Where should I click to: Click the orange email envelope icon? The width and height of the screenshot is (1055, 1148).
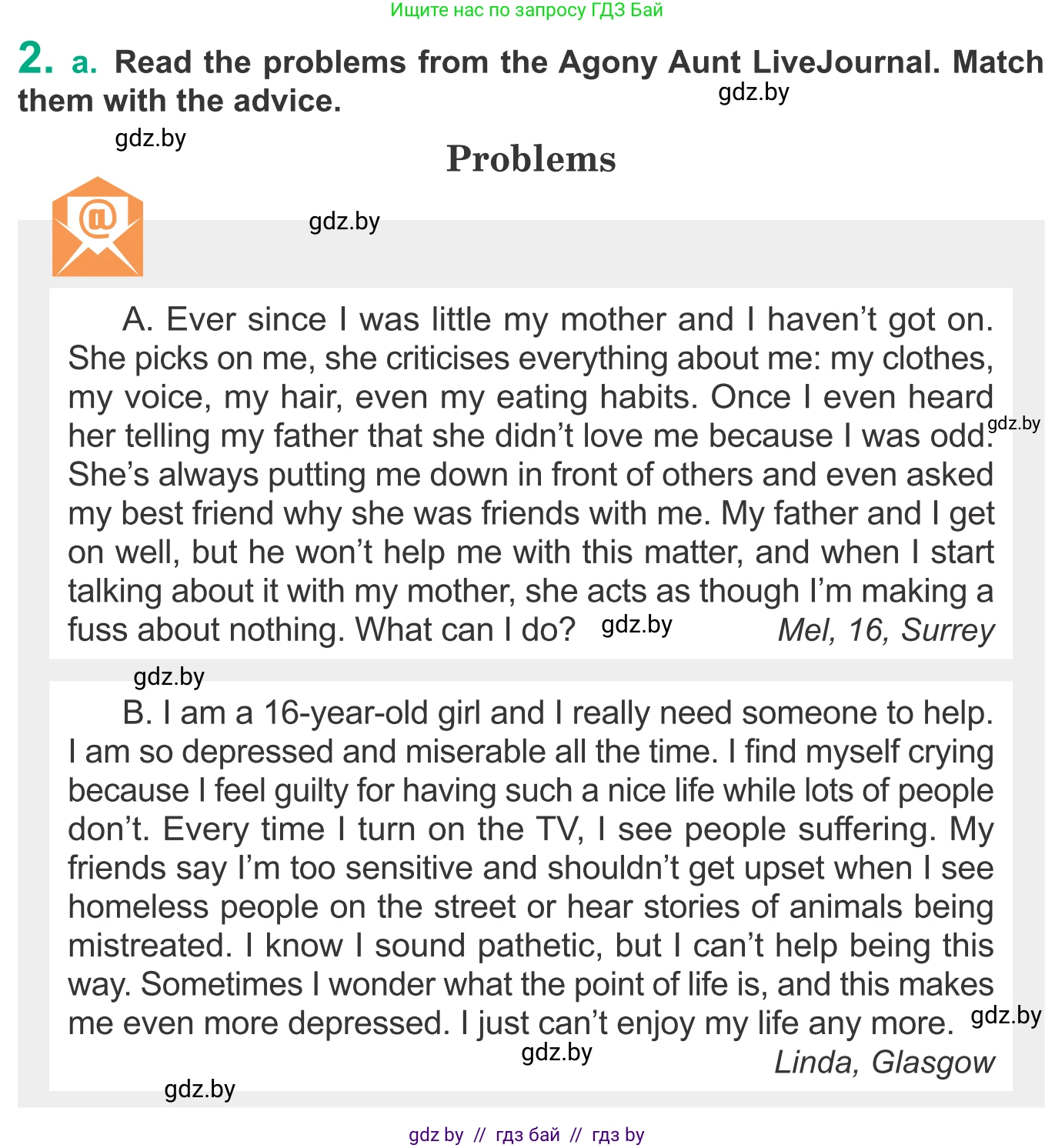98,226
